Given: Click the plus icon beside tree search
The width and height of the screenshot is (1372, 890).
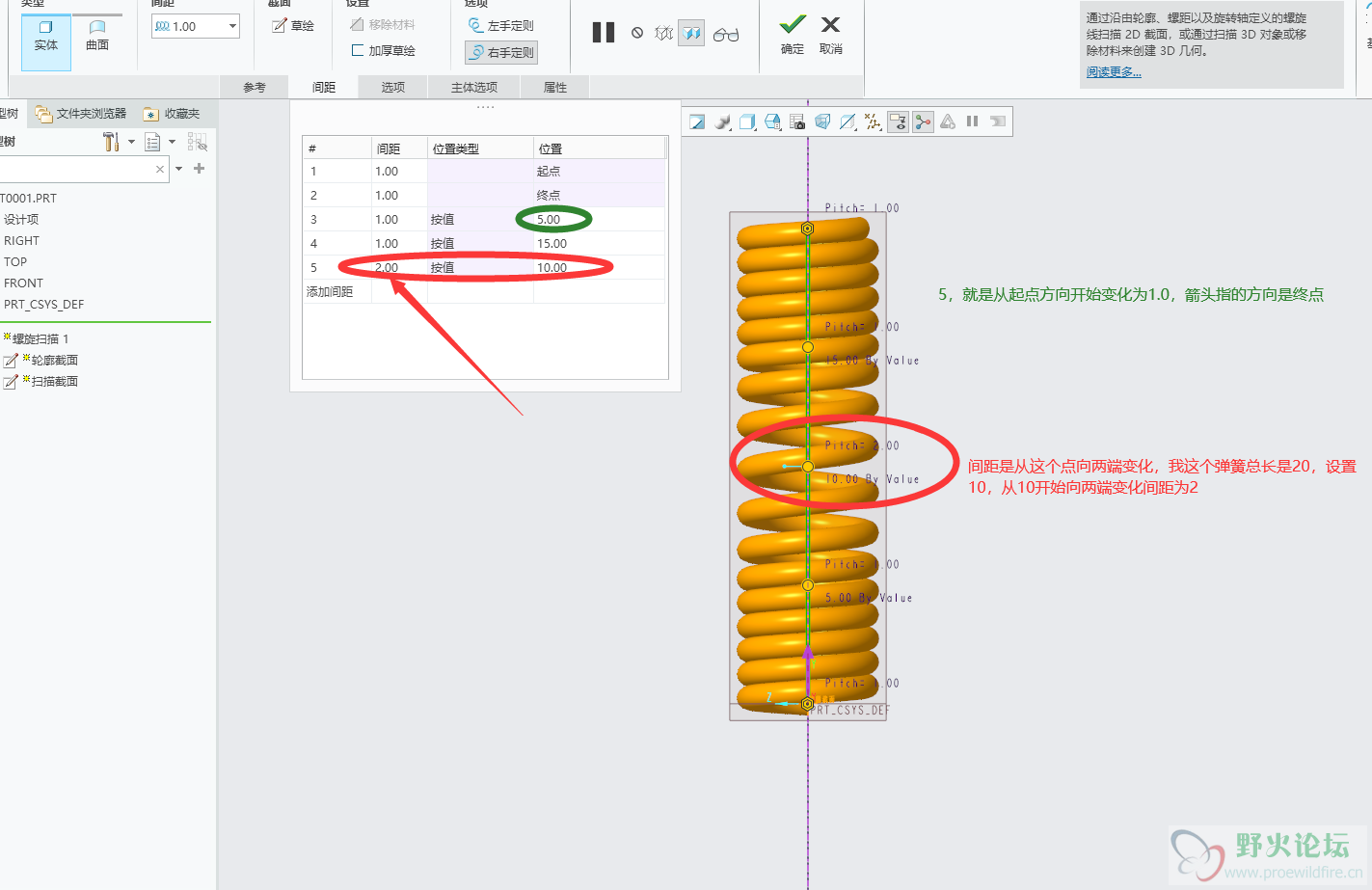Looking at the screenshot, I should (x=200, y=169).
